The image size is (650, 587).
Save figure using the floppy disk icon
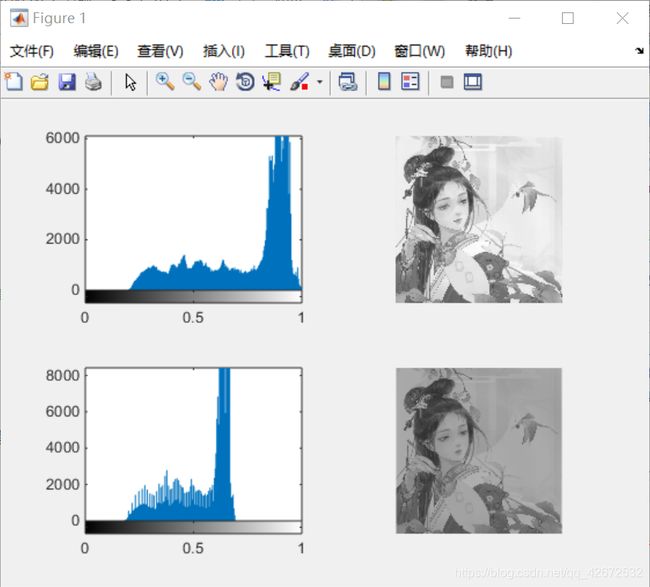67,82
